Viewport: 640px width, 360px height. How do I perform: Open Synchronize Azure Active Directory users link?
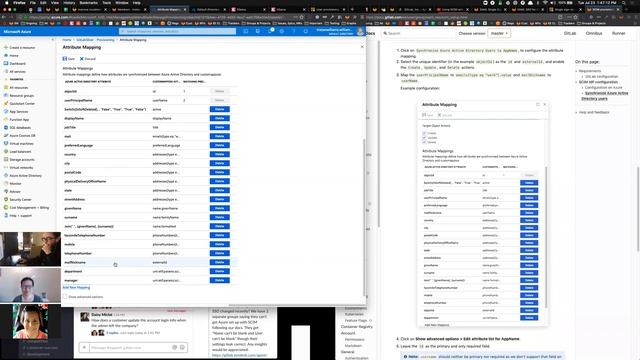coord(605,96)
